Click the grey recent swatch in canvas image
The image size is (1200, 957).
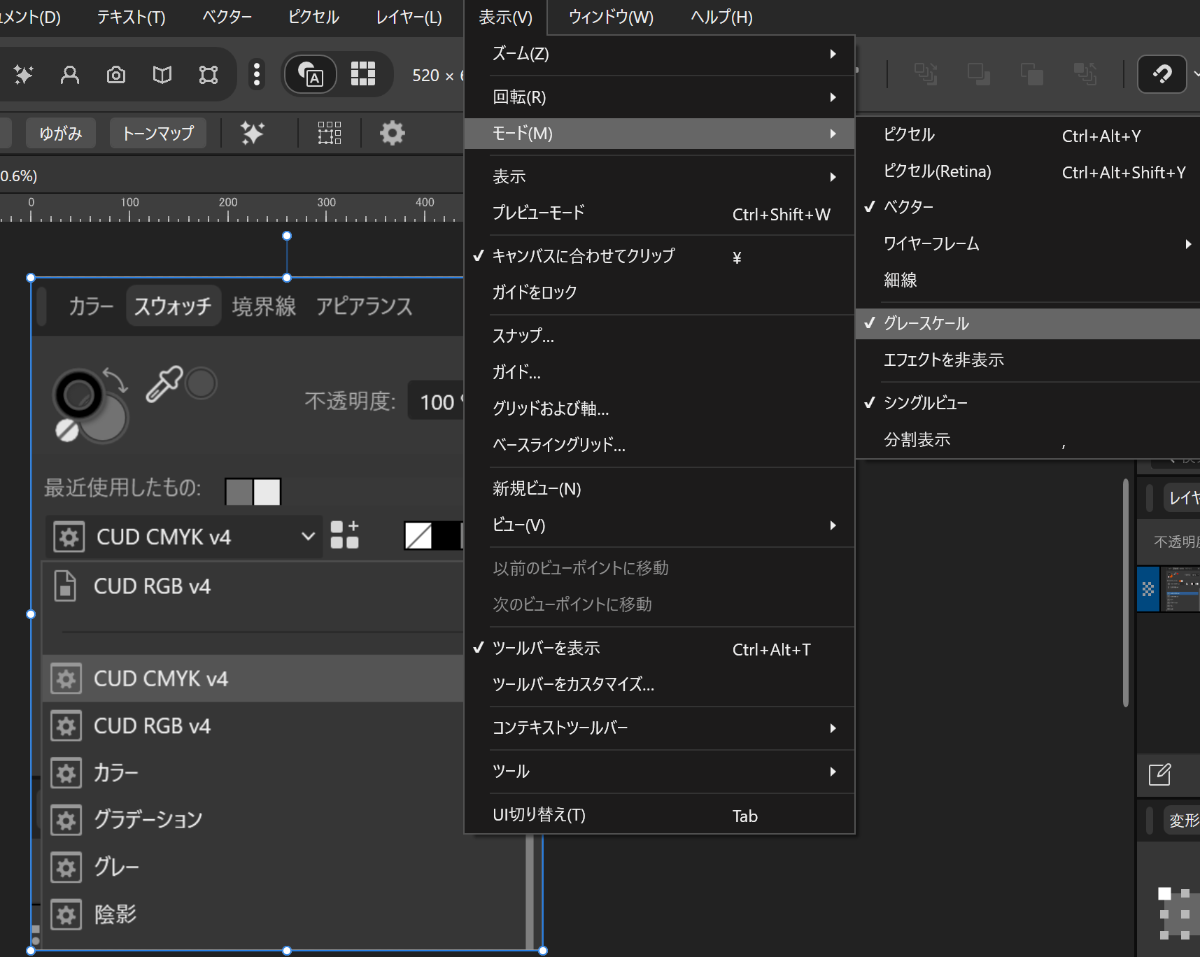coord(239,491)
